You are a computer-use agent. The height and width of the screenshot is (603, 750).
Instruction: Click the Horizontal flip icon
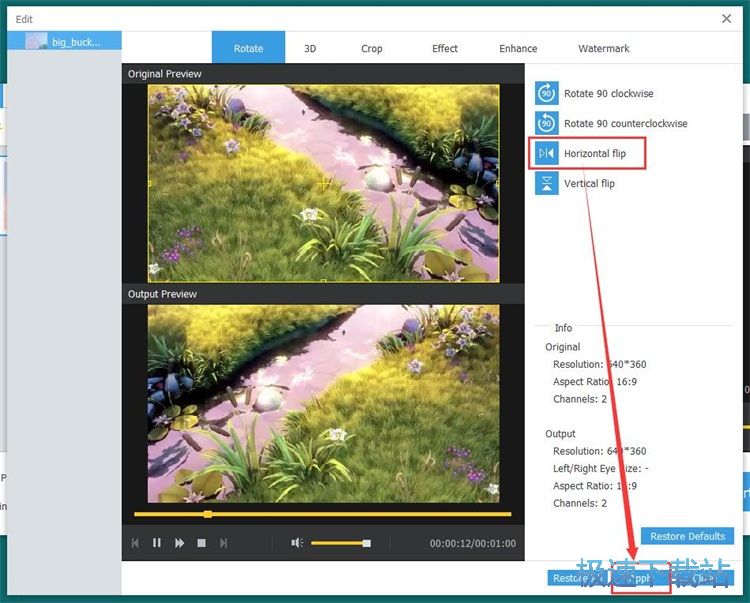(x=546, y=153)
